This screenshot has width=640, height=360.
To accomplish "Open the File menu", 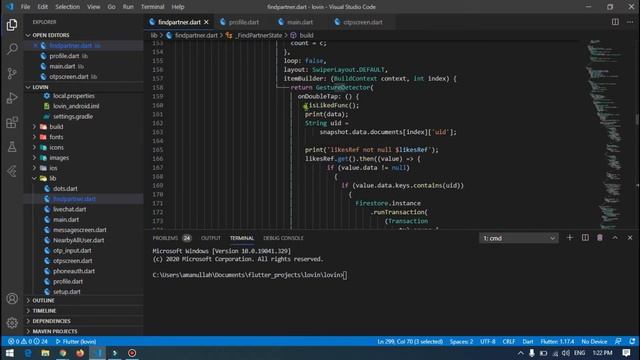I will 25,7.
